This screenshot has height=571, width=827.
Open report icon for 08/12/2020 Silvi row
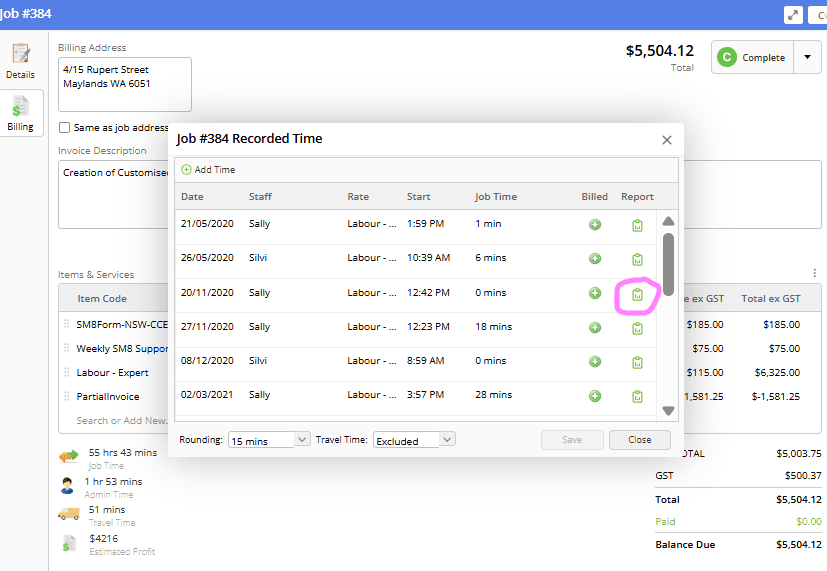[x=637, y=362]
